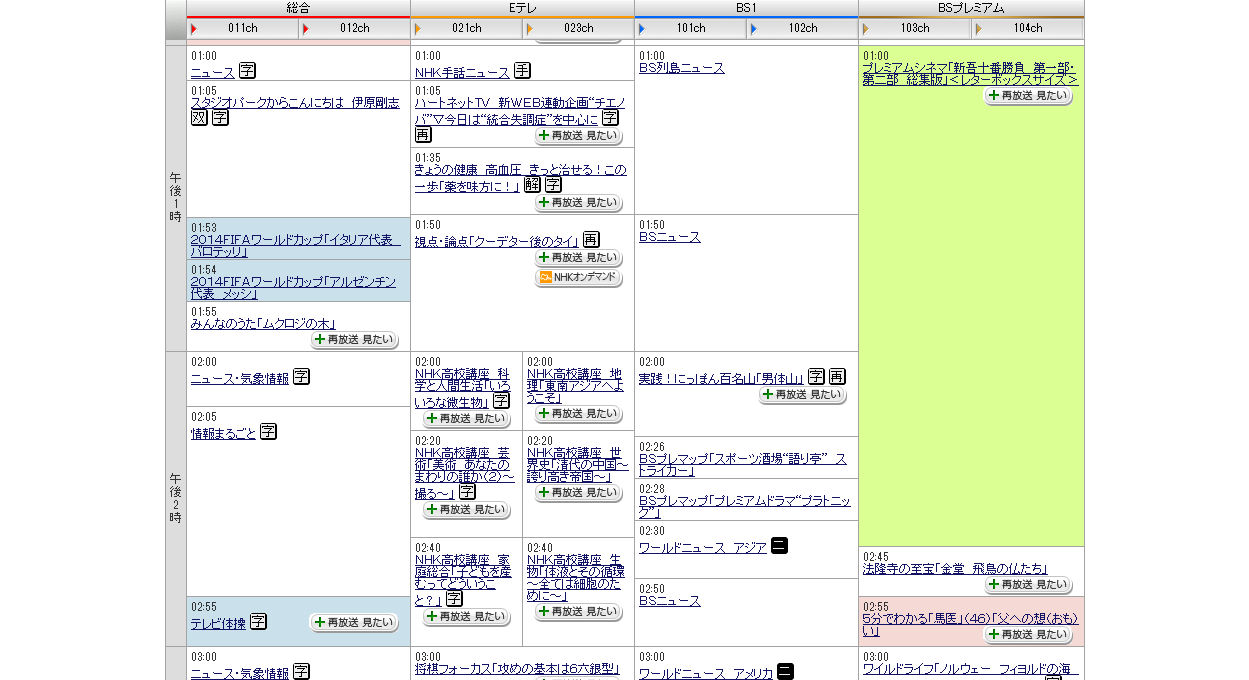The height and width of the screenshot is (680, 1249).
Task: Request rebroadcast for プレミアムシネマ 新吾十番勝負
Action: coord(1028,95)
